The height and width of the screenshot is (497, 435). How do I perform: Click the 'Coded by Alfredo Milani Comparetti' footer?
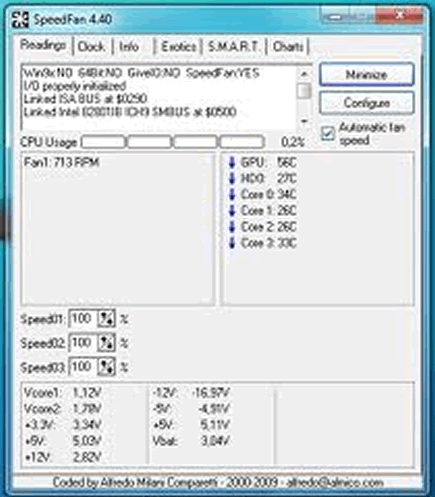click(218, 482)
